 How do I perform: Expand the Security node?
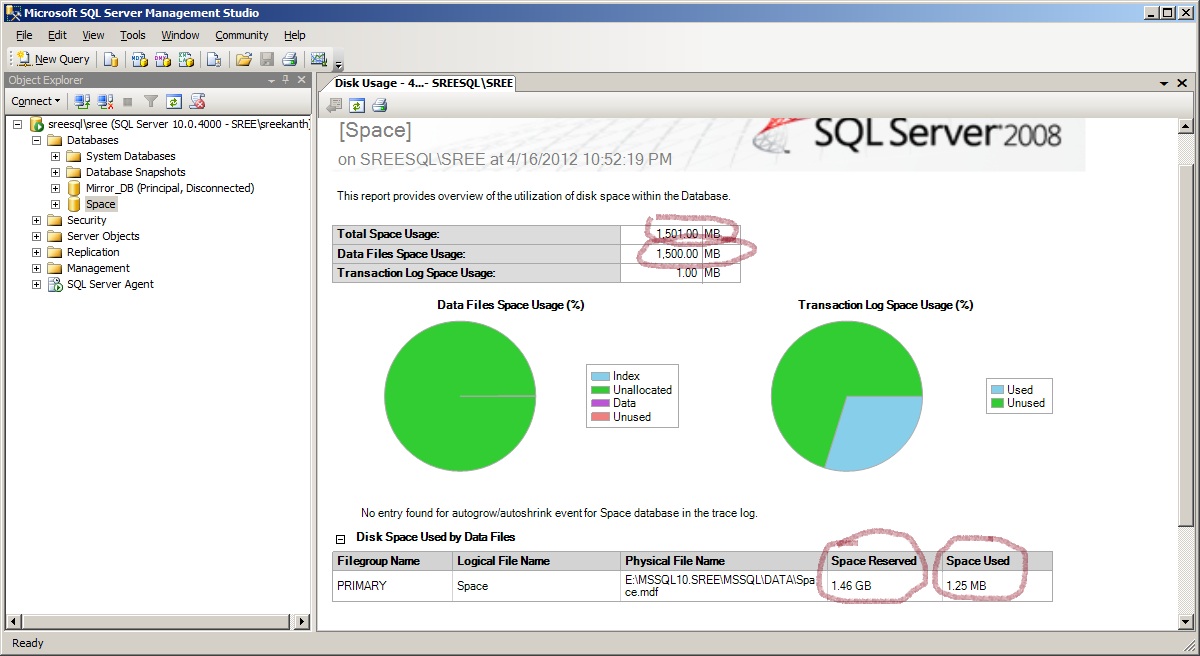(x=37, y=220)
